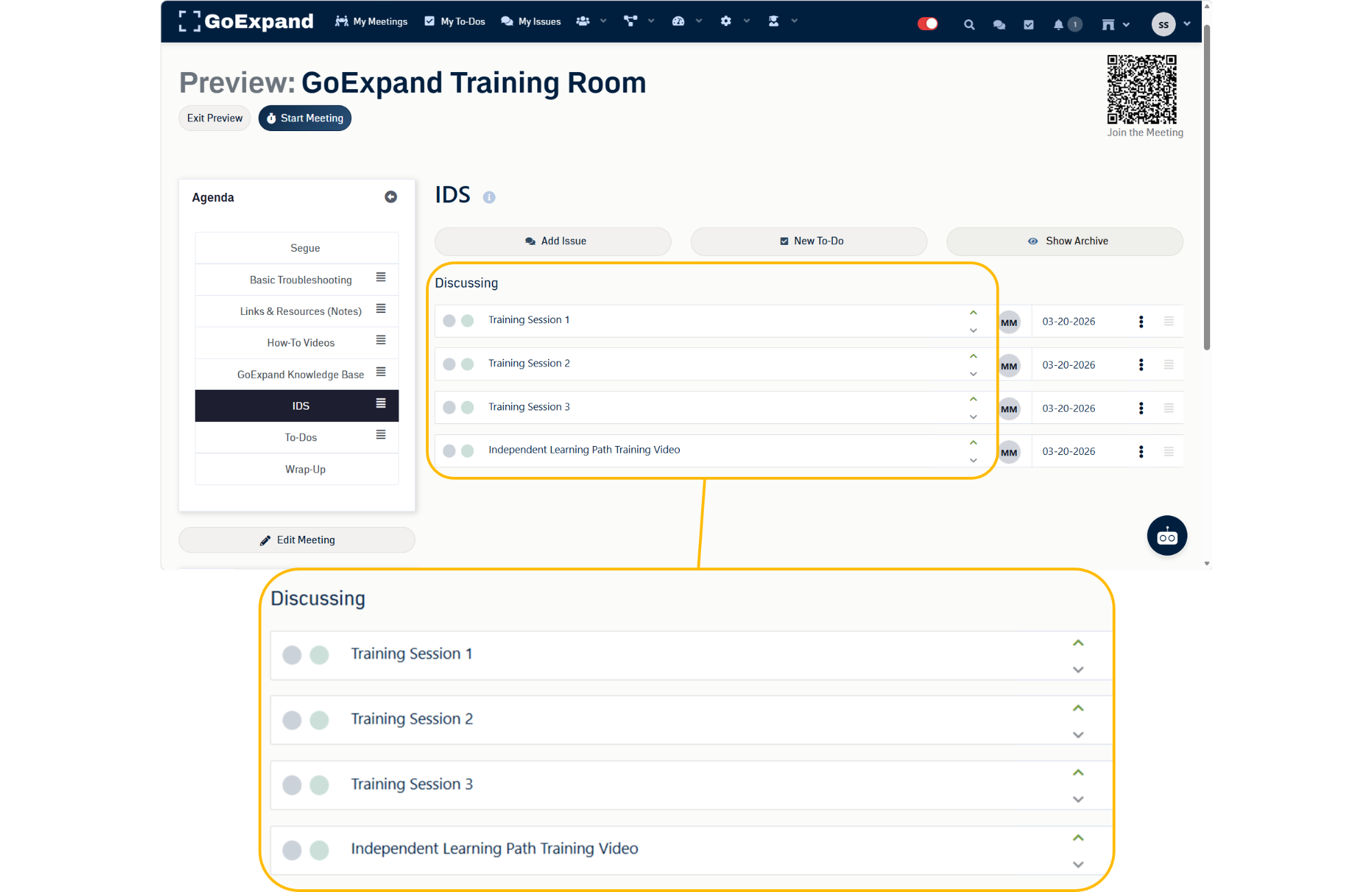Click the gray status circle on Training Session 1

point(449,320)
